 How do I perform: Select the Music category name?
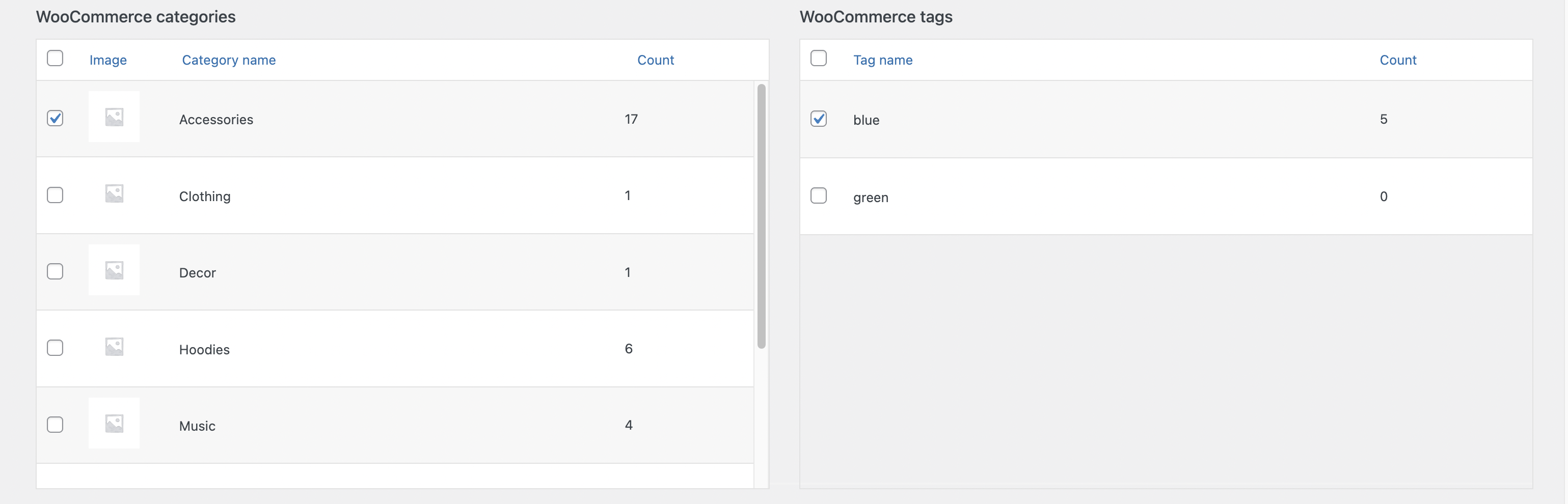[x=197, y=426]
